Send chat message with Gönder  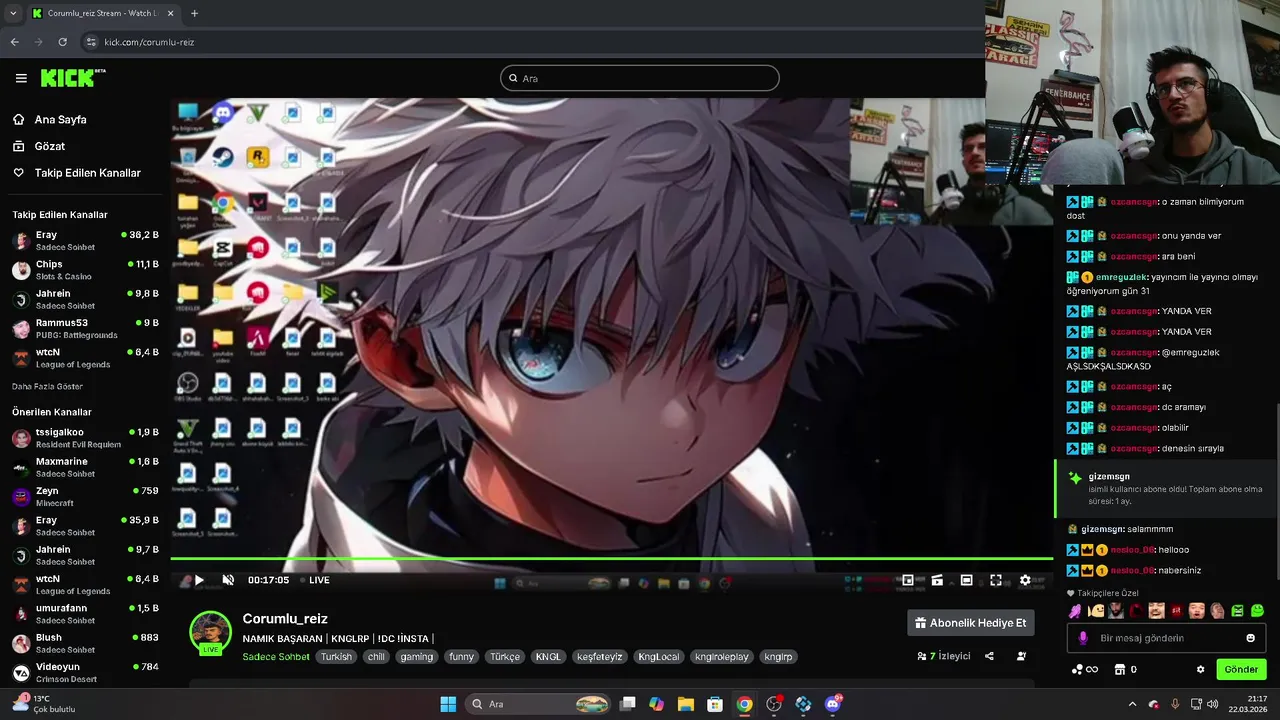click(1241, 669)
